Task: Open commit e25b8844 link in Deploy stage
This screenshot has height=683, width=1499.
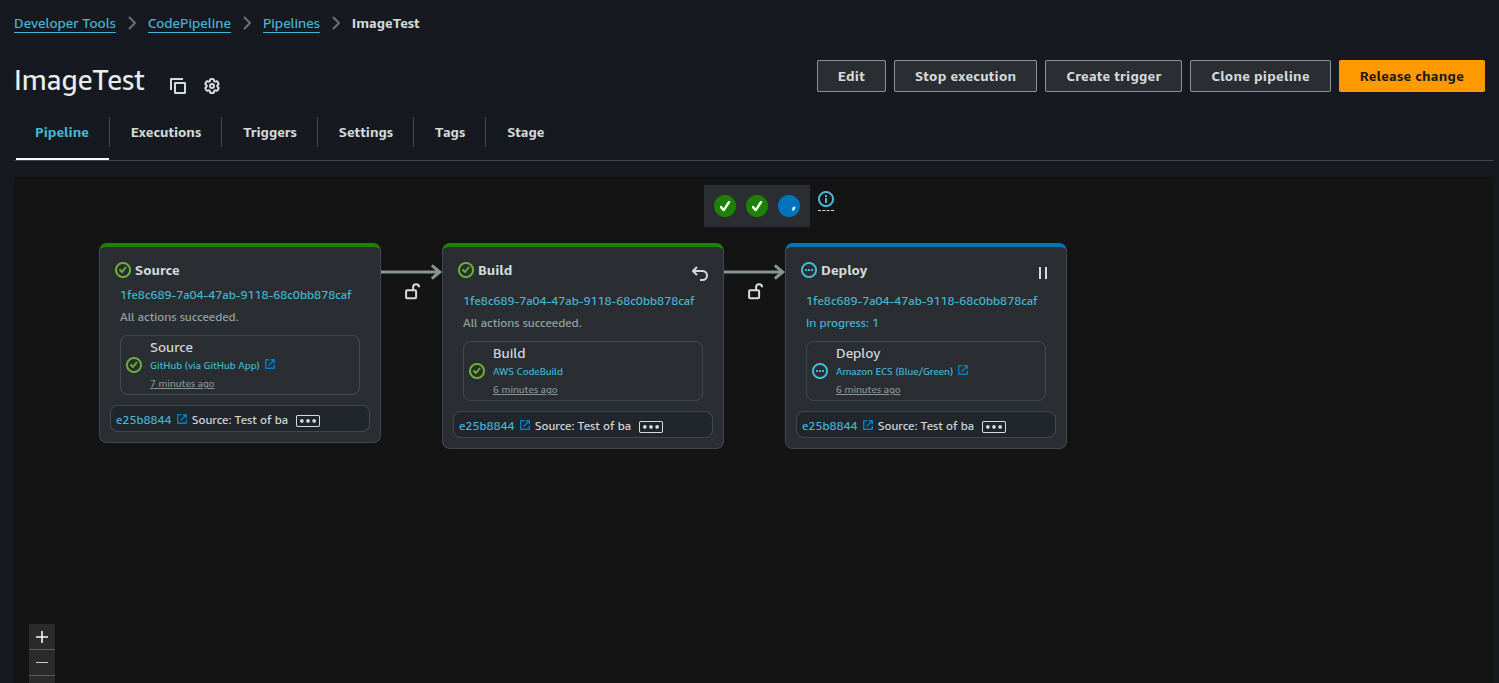Action: (x=830, y=426)
